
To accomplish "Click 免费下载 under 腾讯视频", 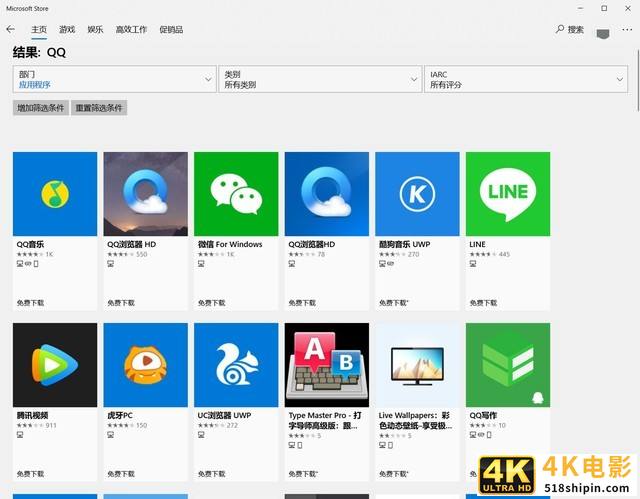I will pos(30,474).
